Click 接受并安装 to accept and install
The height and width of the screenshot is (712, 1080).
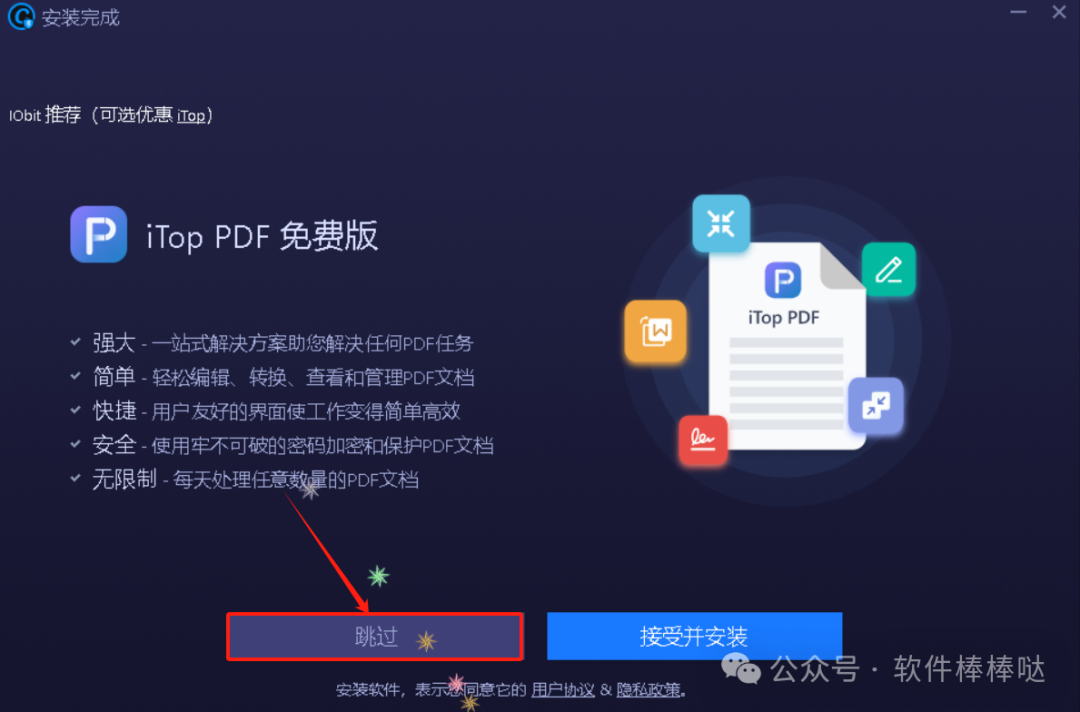click(694, 636)
